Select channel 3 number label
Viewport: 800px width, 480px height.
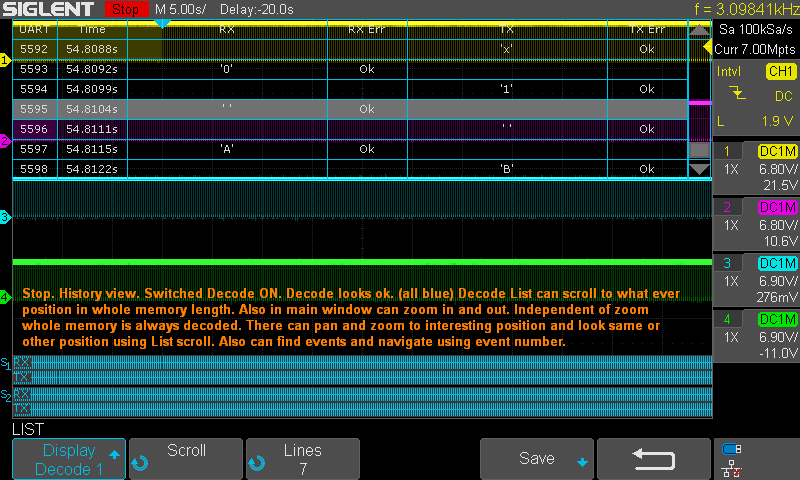(727, 263)
